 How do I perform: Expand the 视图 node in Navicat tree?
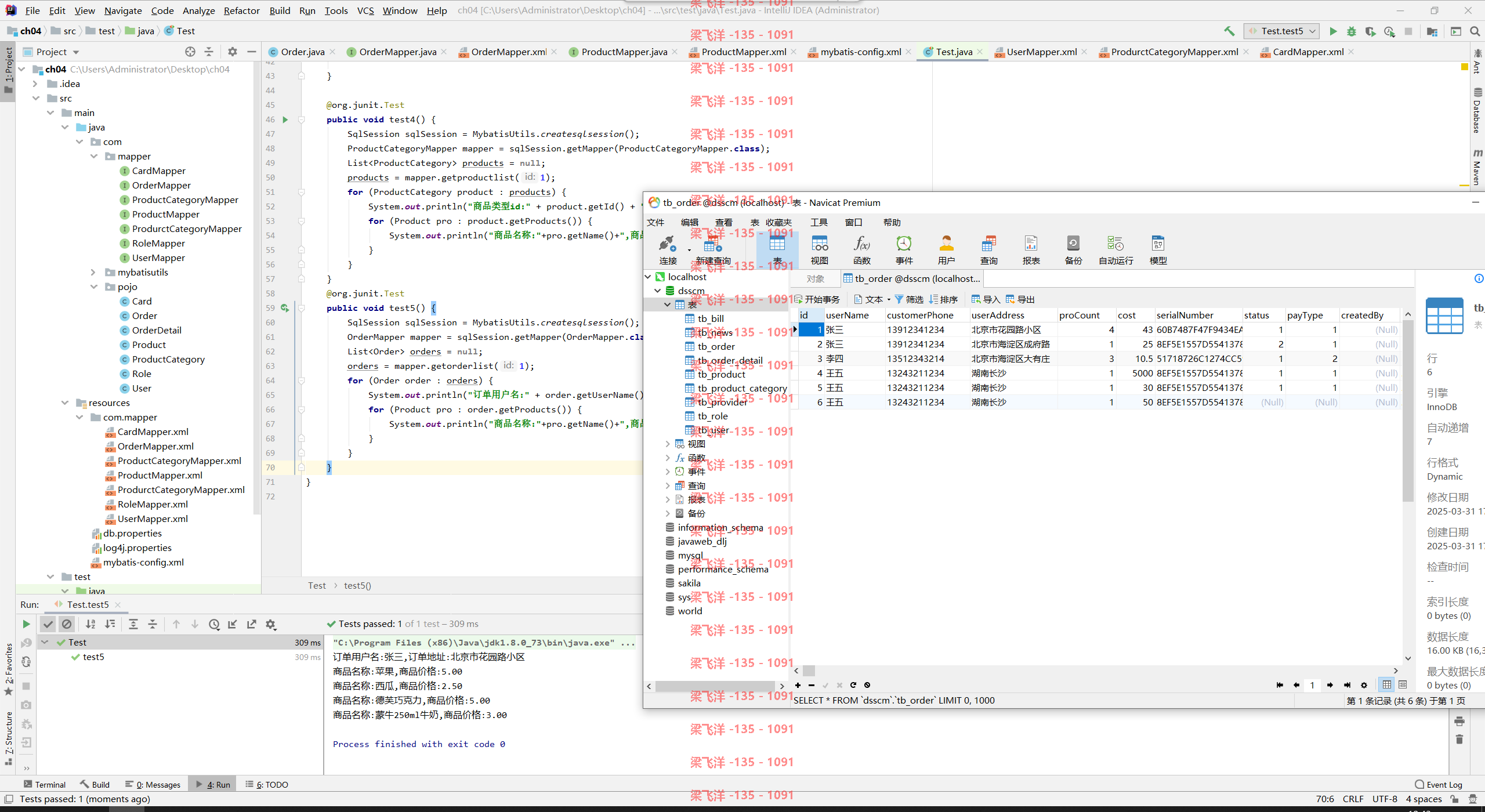click(668, 444)
